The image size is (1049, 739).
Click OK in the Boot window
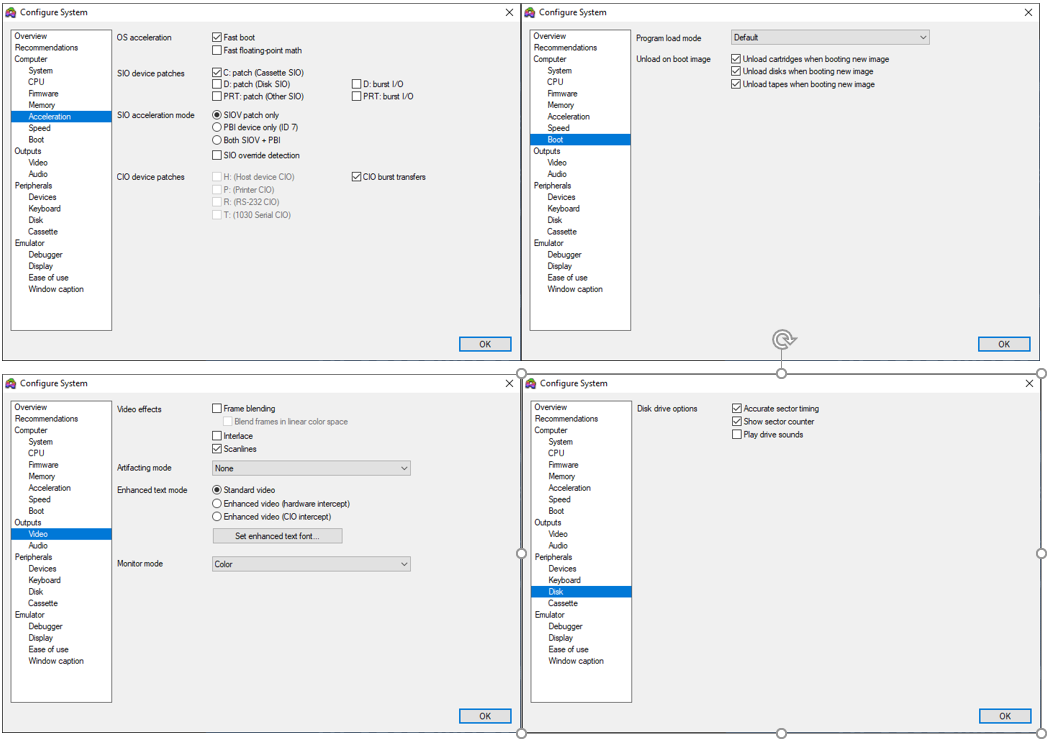1004,344
